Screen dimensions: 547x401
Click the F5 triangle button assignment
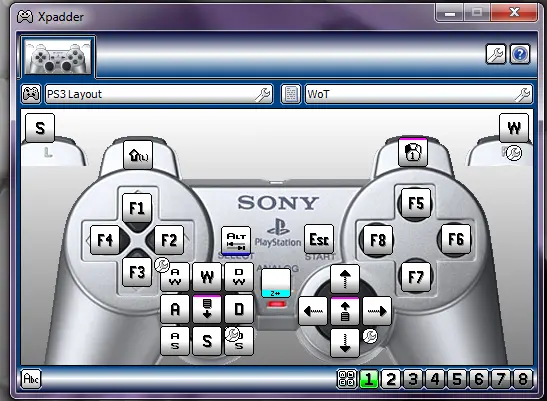[416, 203]
